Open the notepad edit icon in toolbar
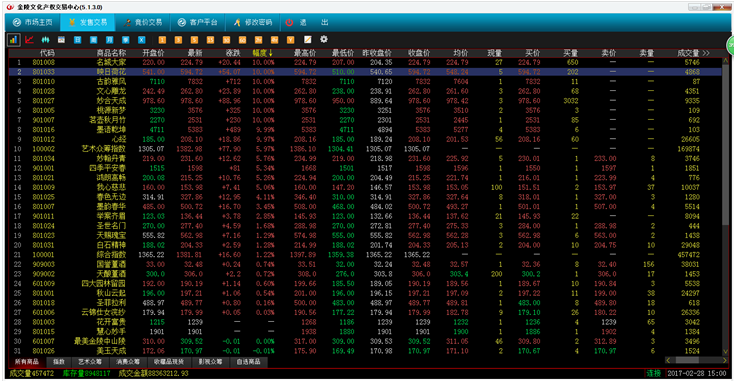 308,40
